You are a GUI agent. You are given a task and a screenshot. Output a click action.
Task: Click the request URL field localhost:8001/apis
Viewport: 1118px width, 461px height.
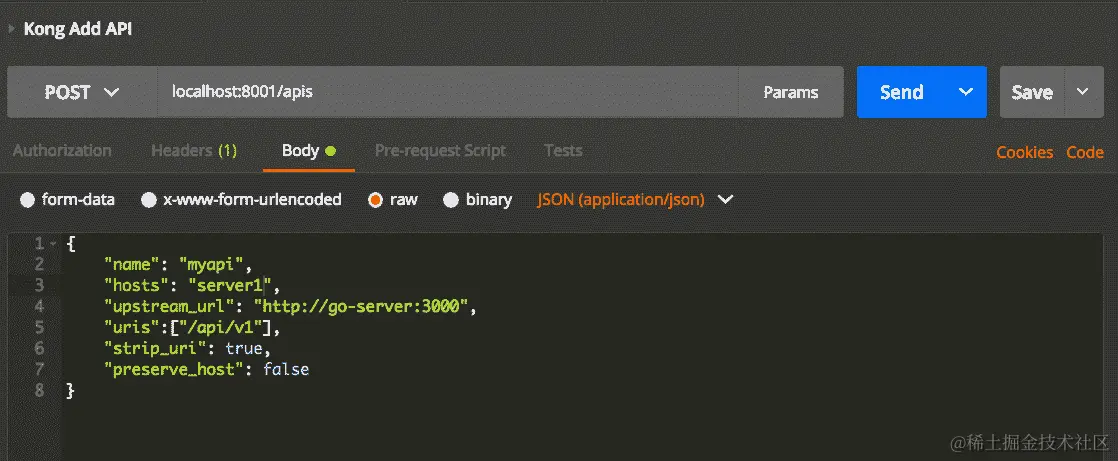[447, 92]
